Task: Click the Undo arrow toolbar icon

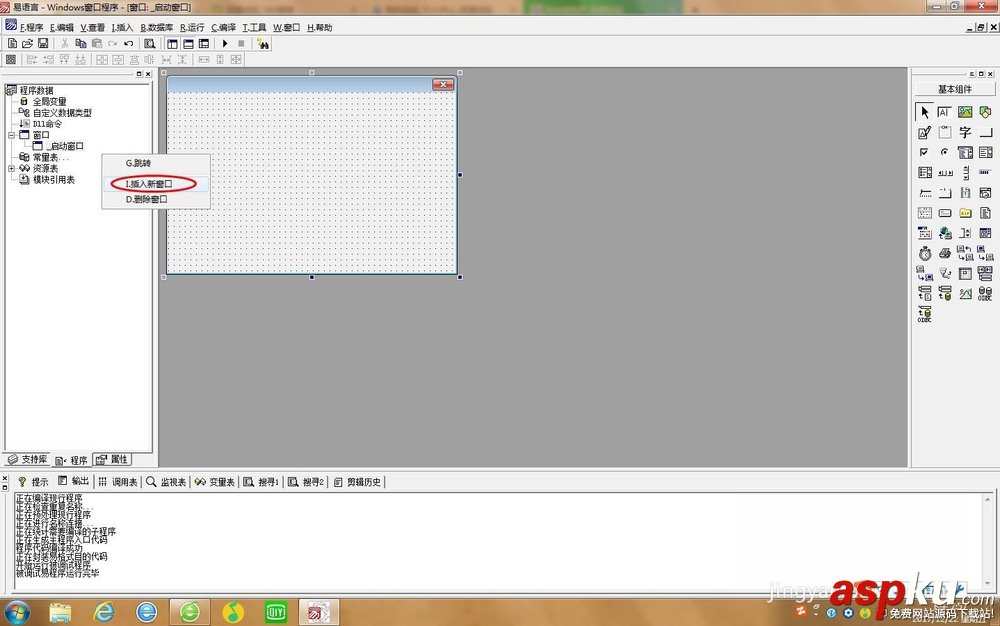Action: click(x=128, y=43)
